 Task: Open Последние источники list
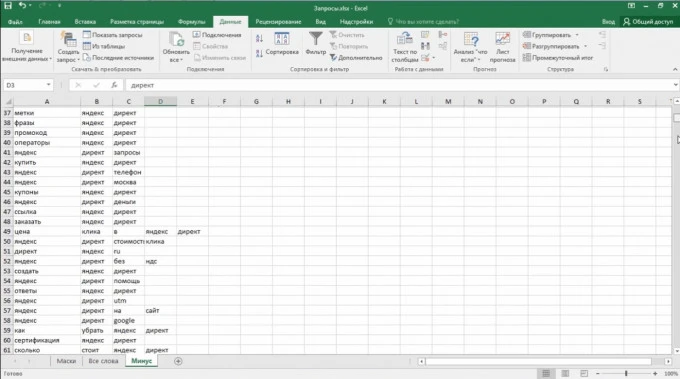(x=118, y=57)
